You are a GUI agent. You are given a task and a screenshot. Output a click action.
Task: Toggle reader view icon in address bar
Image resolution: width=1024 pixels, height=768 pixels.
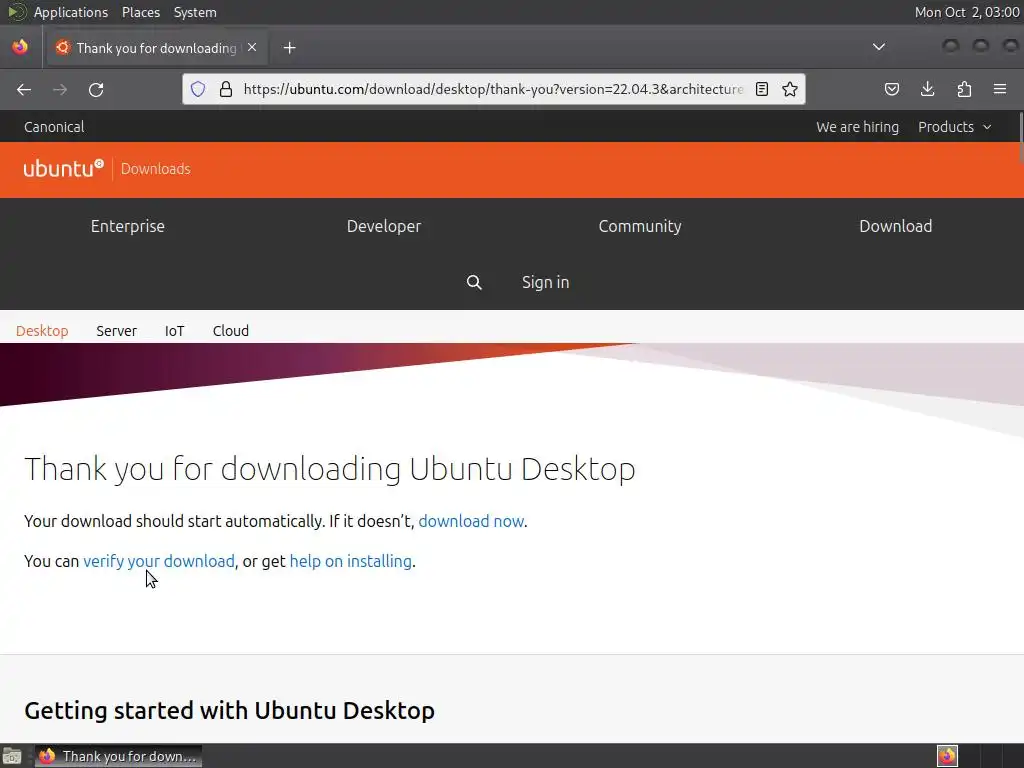761,89
